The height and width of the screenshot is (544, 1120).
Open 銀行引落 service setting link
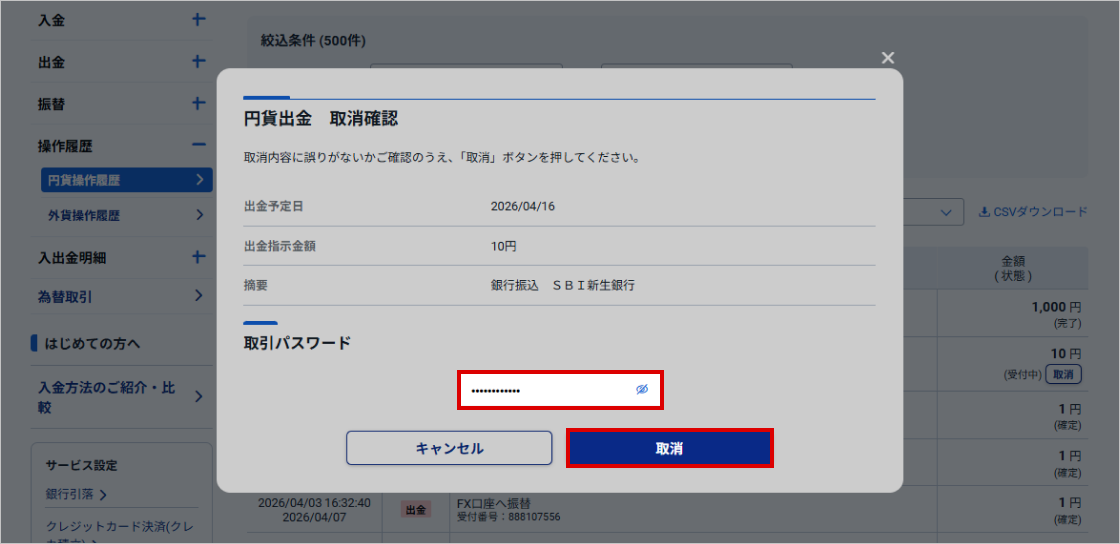coord(77,494)
